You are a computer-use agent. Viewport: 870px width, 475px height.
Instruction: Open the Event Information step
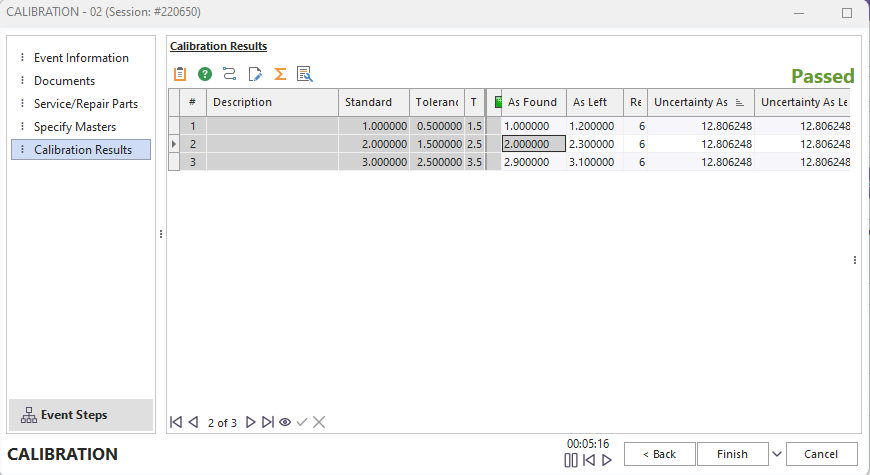coord(81,58)
